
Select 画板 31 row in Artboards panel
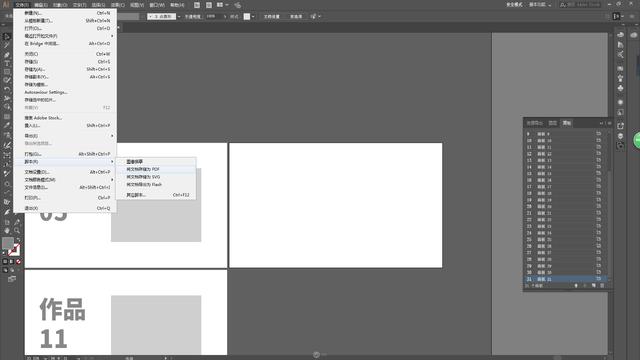click(x=565, y=279)
